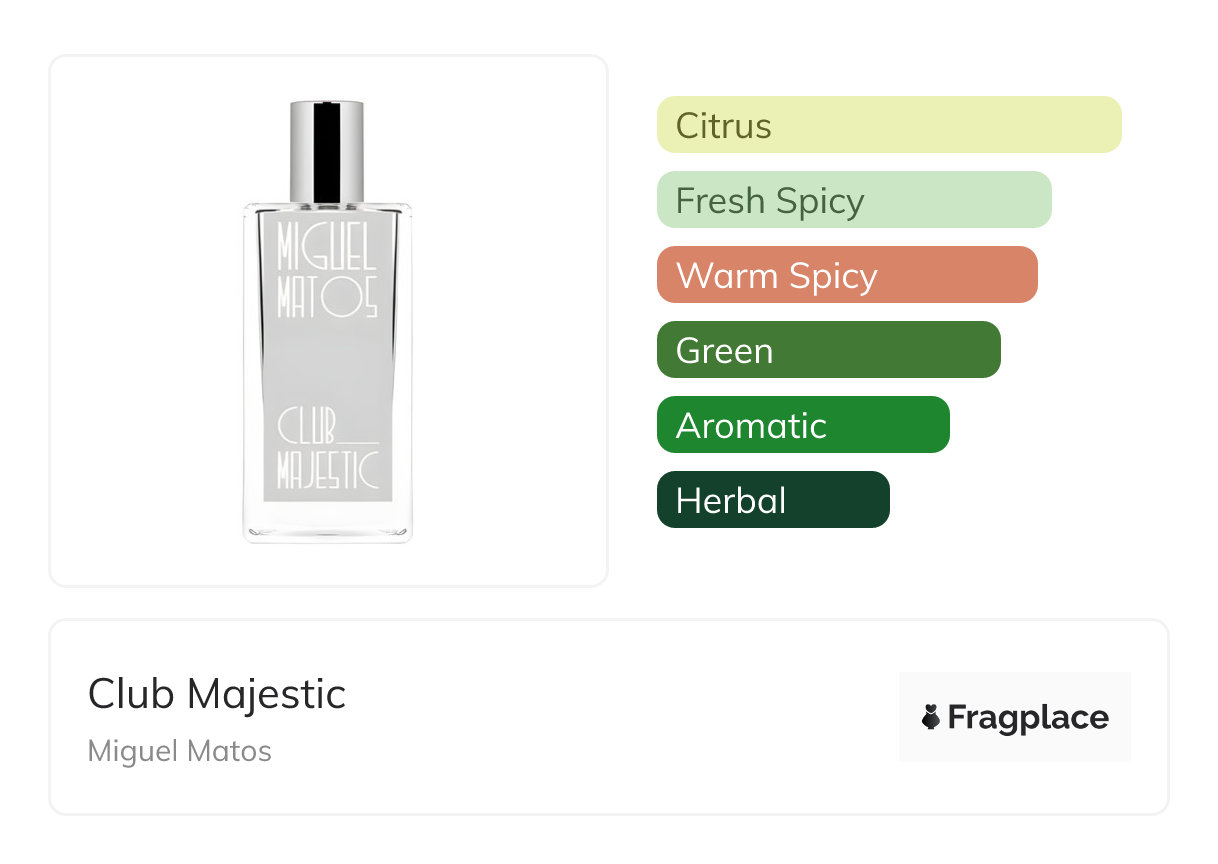Choose the Green accord bar
This screenshot has width=1218, height=864.
(828, 350)
